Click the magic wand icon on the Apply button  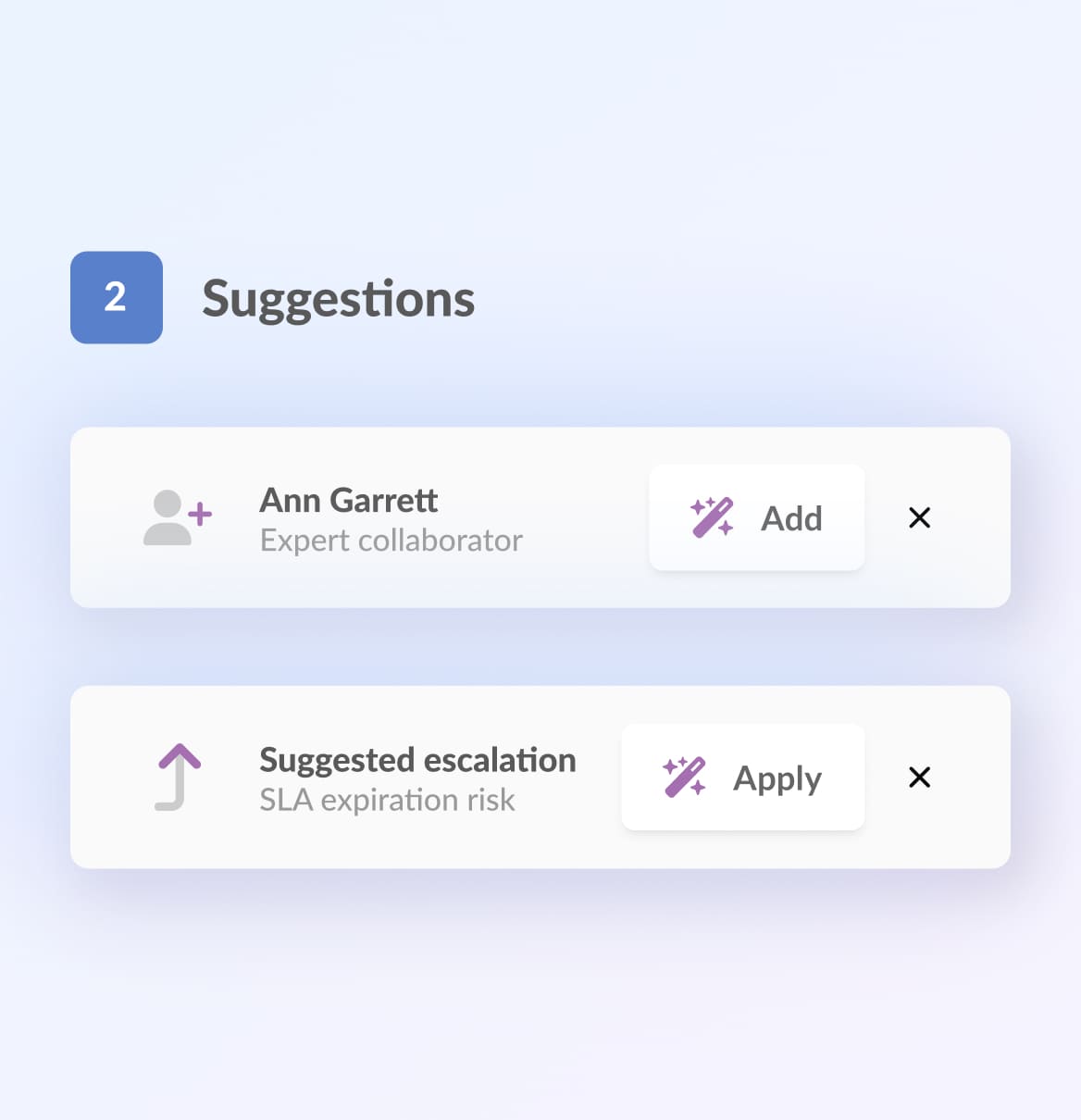pos(685,778)
